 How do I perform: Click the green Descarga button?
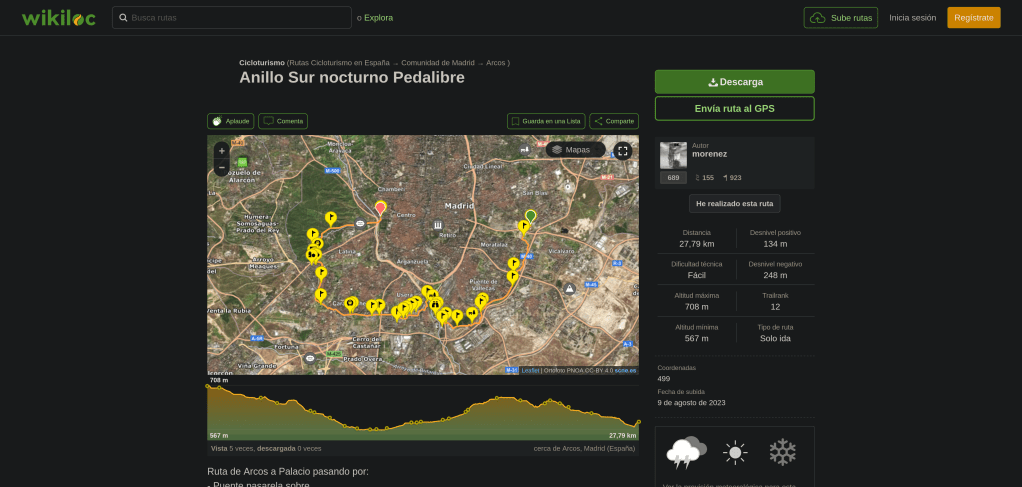pyautogui.click(x=735, y=82)
